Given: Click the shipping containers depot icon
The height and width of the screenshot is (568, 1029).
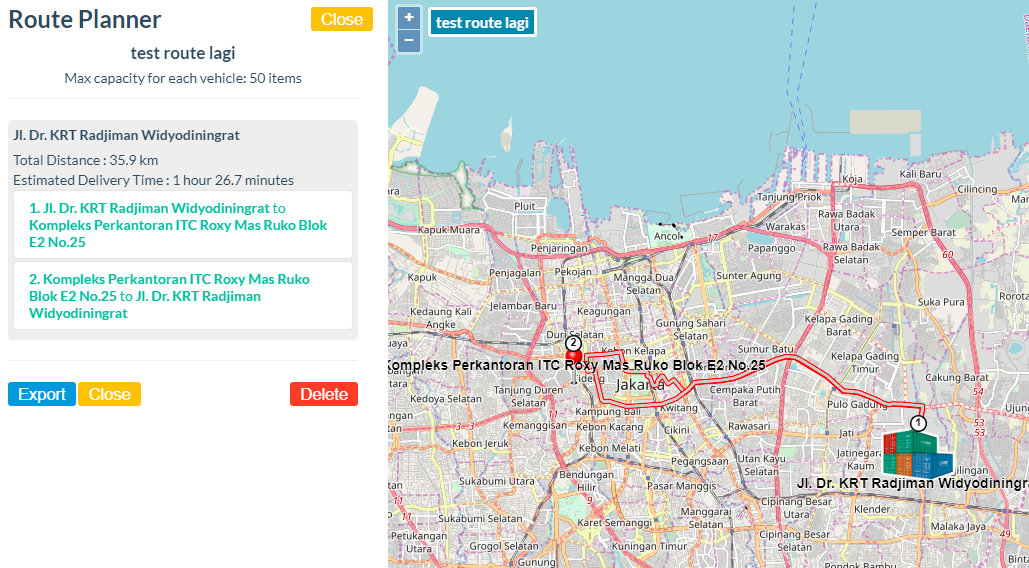Looking at the screenshot, I should pos(916,454).
